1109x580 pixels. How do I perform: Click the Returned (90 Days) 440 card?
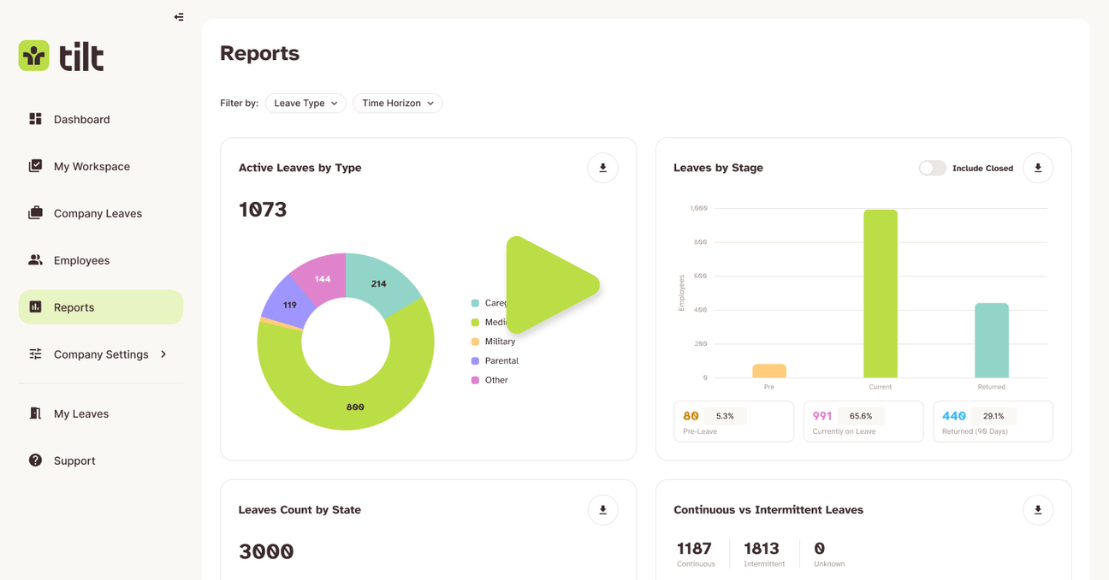(x=993, y=422)
